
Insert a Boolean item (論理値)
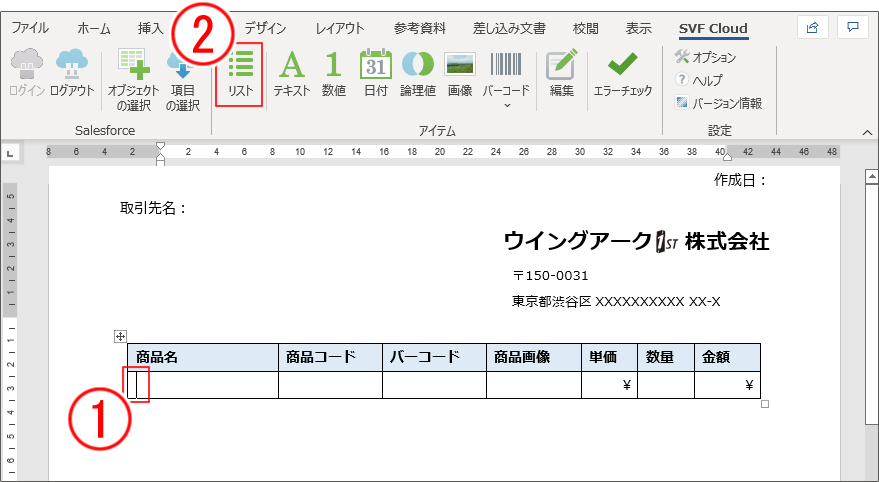[418, 73]
